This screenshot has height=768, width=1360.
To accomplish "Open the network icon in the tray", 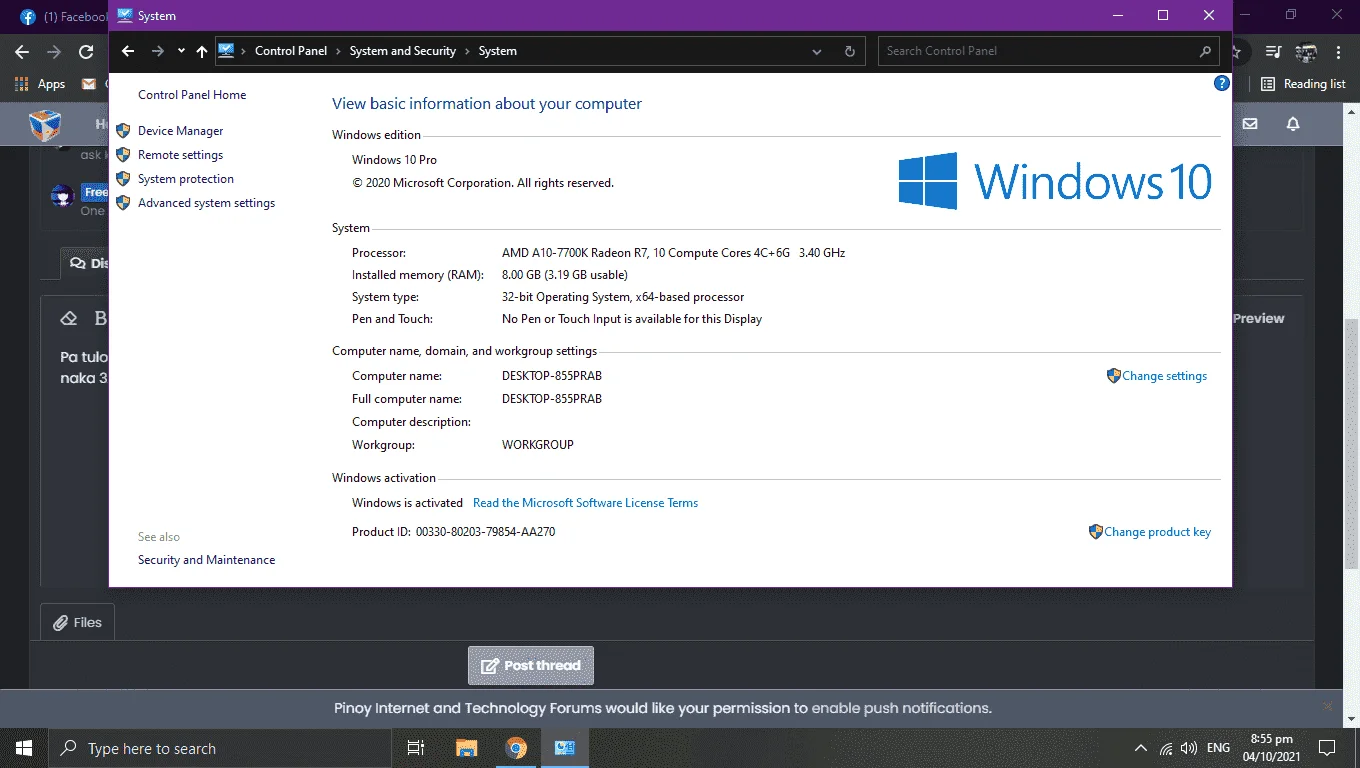I will tap(1166, 748).
